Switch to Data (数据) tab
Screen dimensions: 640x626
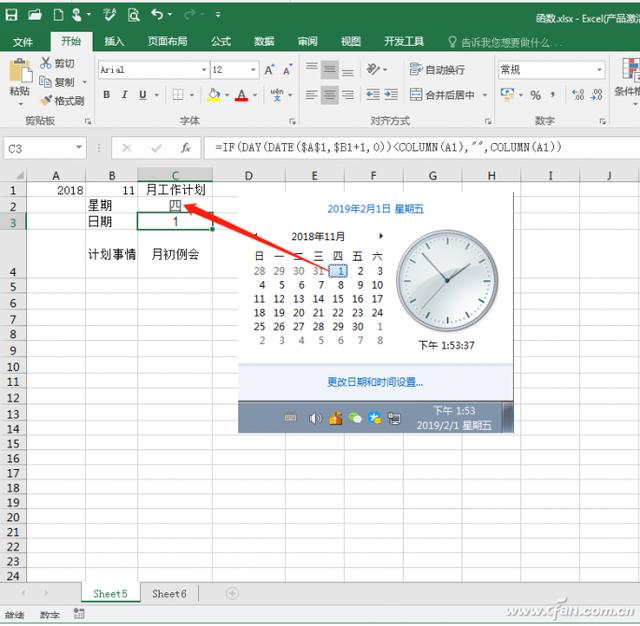click(x=264, y=41)
